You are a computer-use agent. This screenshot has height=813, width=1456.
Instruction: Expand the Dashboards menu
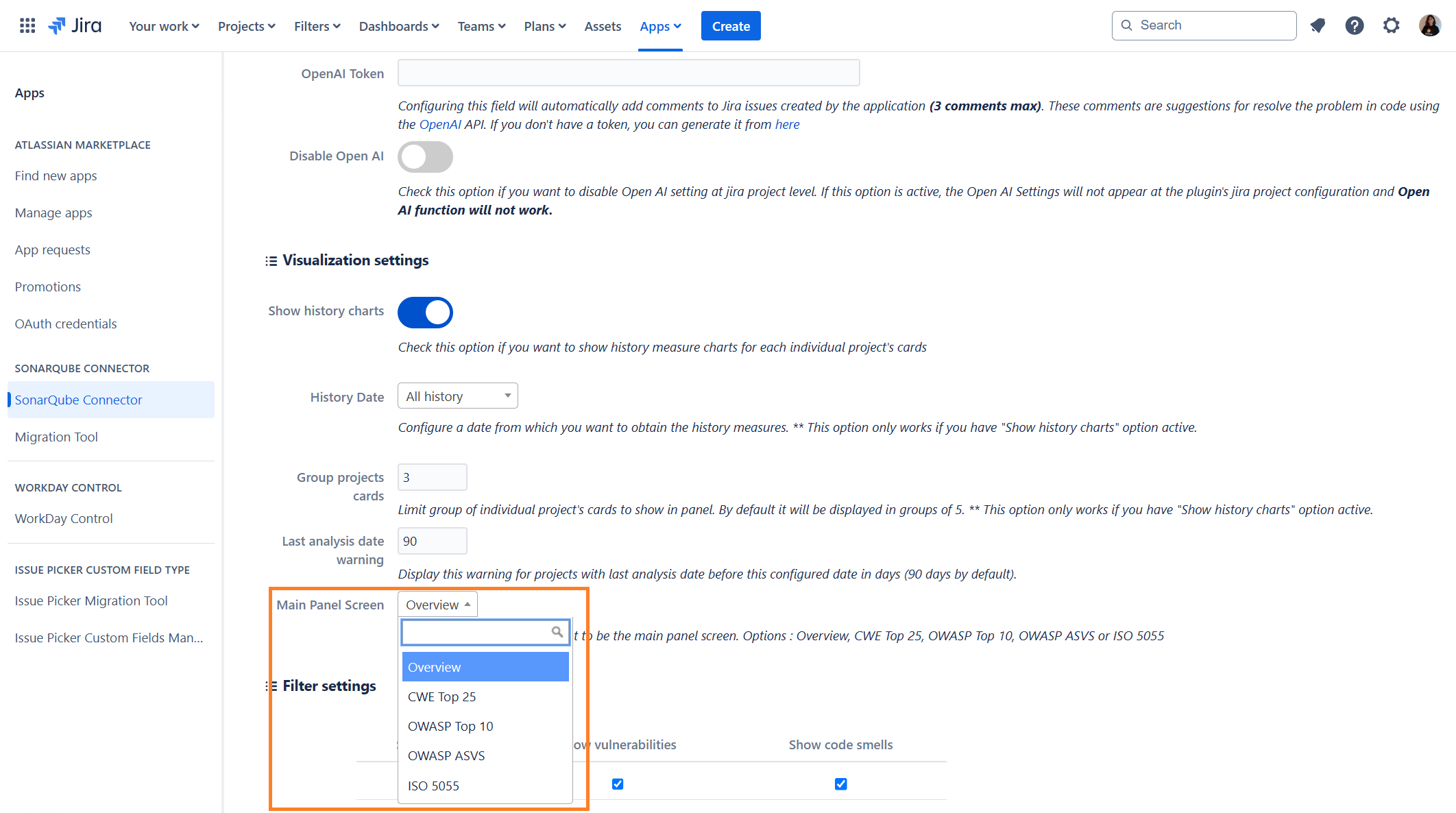[x=399, y=26]
